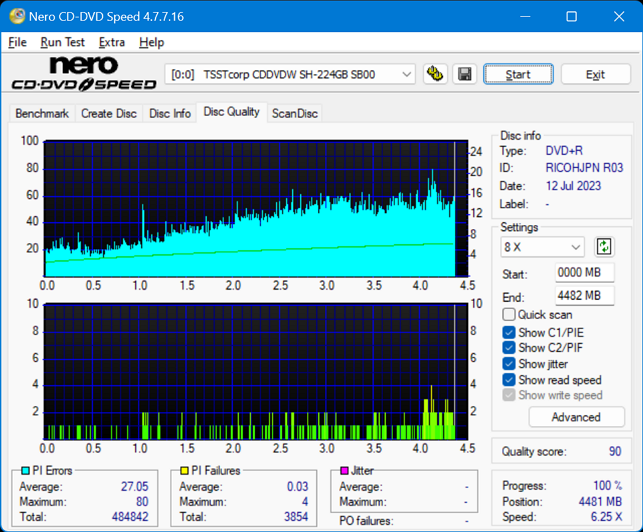
Task: Click the yellow PI Failures legend swatch
Action: coord(185,470)
